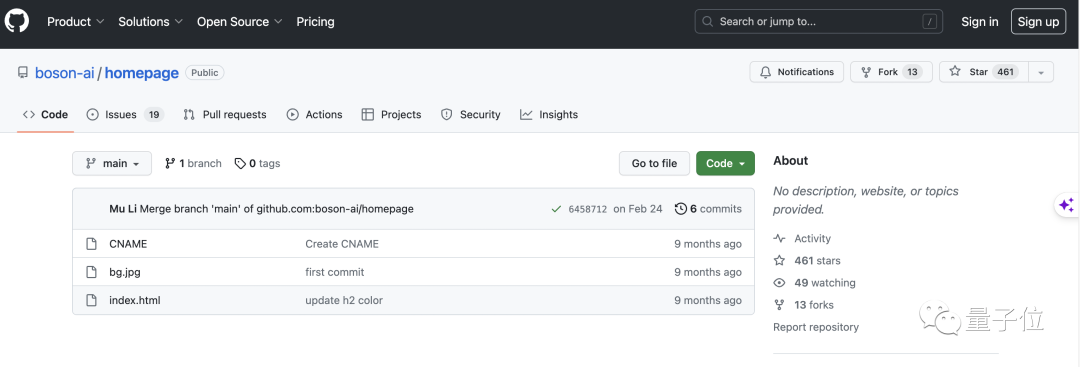
Task: Click the Go to file button
Action: pyautogui.click(x=654, y=164)
